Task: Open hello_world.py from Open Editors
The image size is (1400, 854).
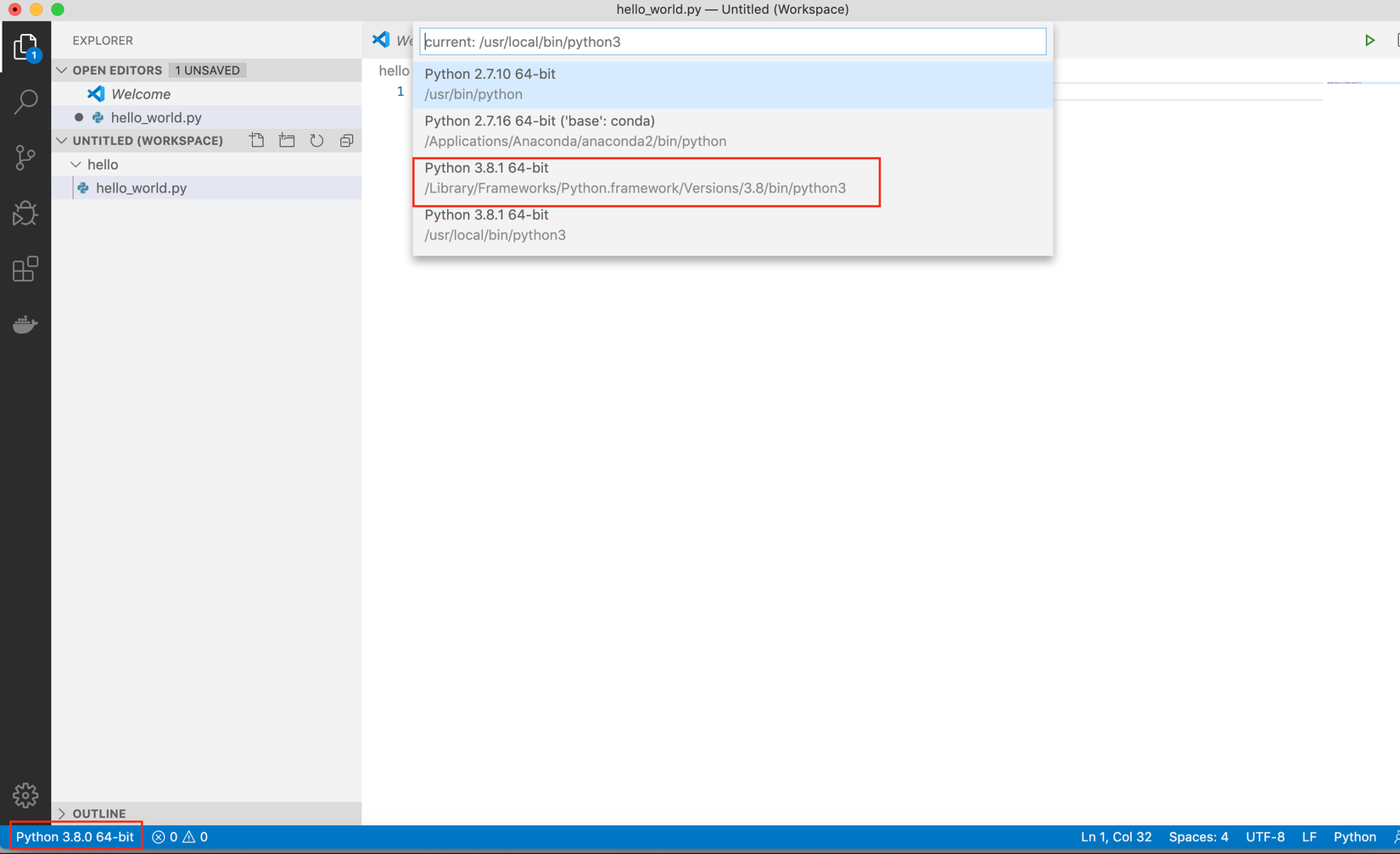Action: [156, 117]
